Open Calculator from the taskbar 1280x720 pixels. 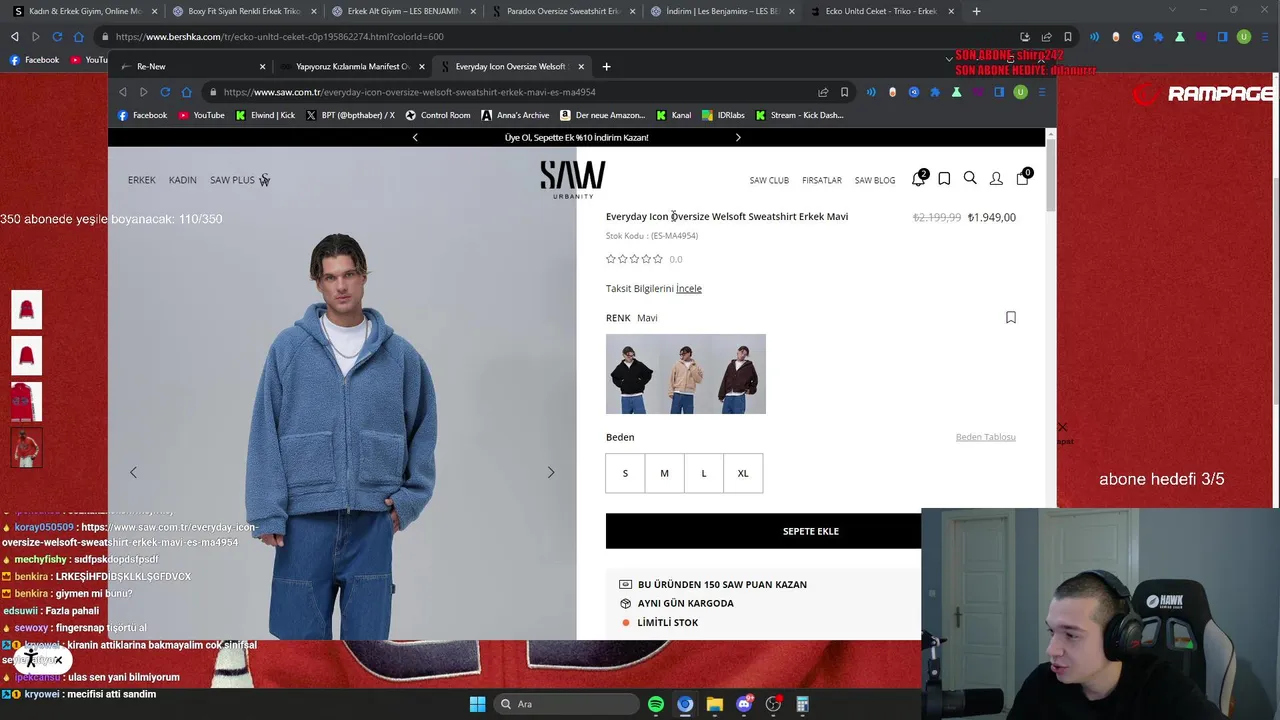pyautogui.click(x=802, y=704)
